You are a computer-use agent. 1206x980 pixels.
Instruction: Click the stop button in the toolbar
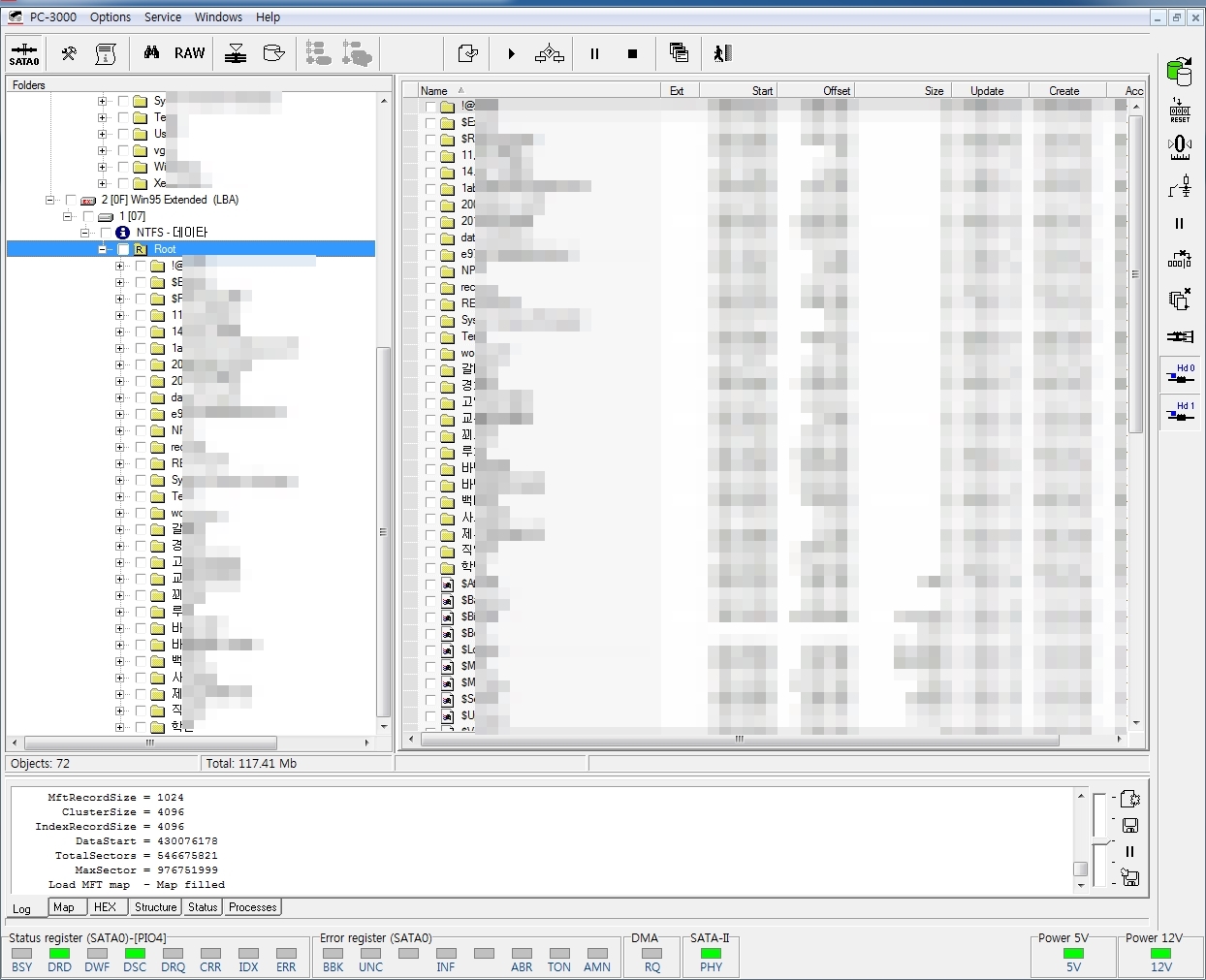(632, 54)
